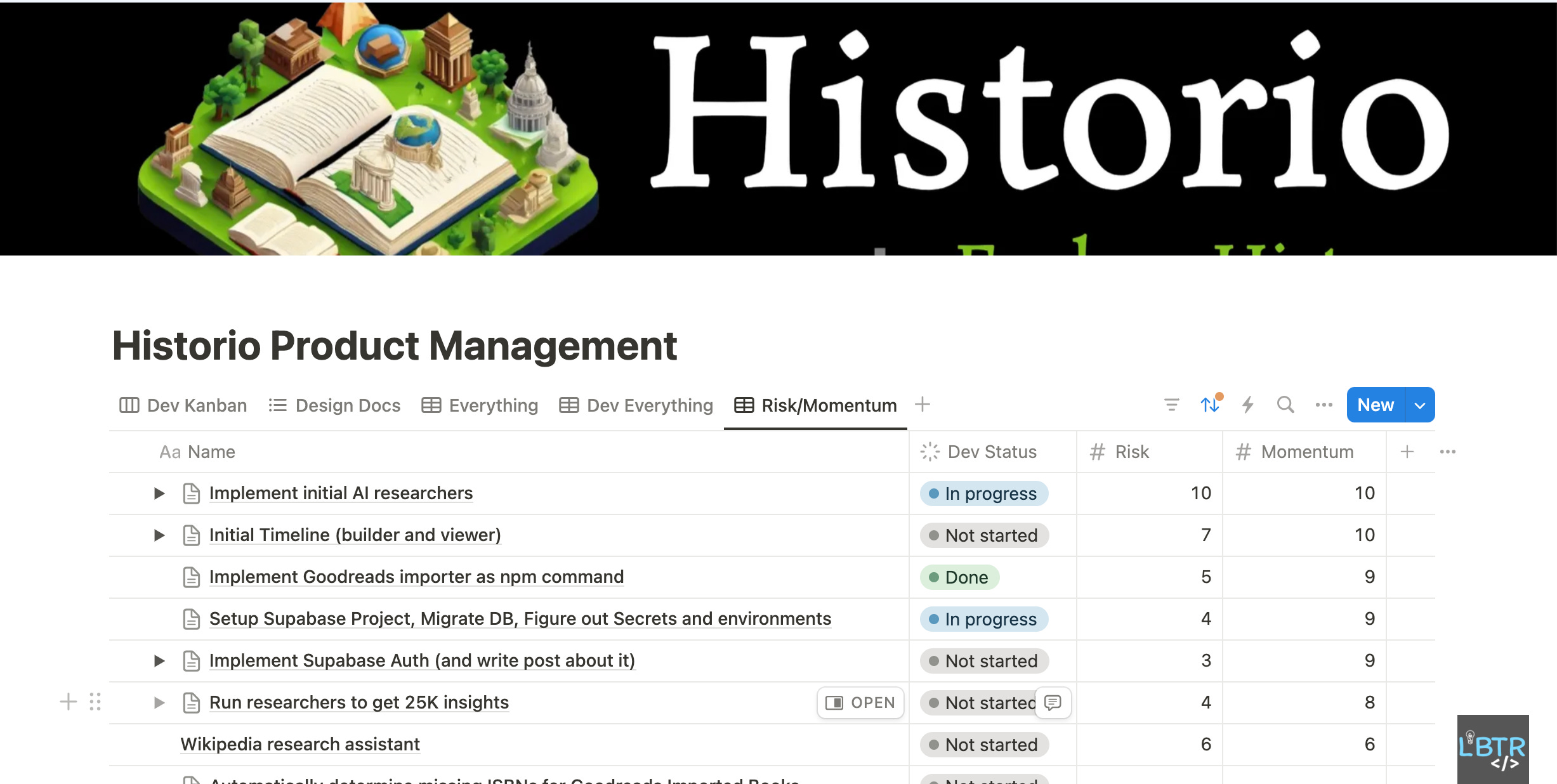Click the search magnifier icon
Viewport: 1557px width, 784px height.
tap(1285, 405)
